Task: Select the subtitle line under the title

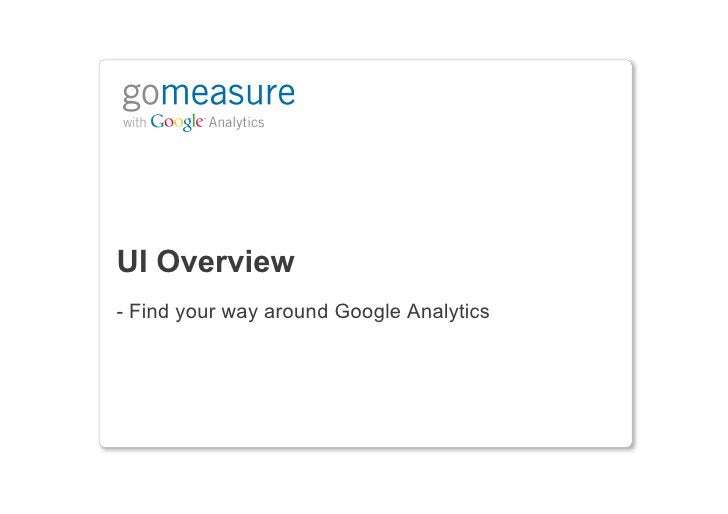Action: click(x=303, y=312)
